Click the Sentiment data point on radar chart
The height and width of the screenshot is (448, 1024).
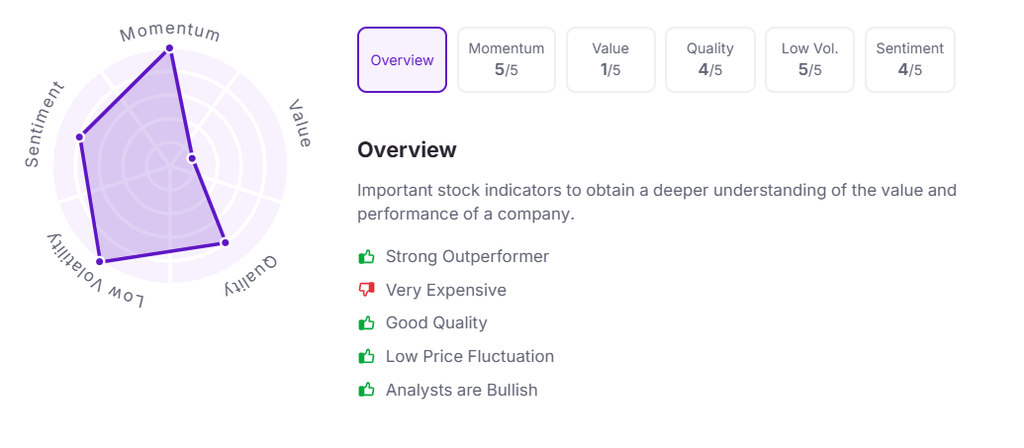tap(80, 136)
